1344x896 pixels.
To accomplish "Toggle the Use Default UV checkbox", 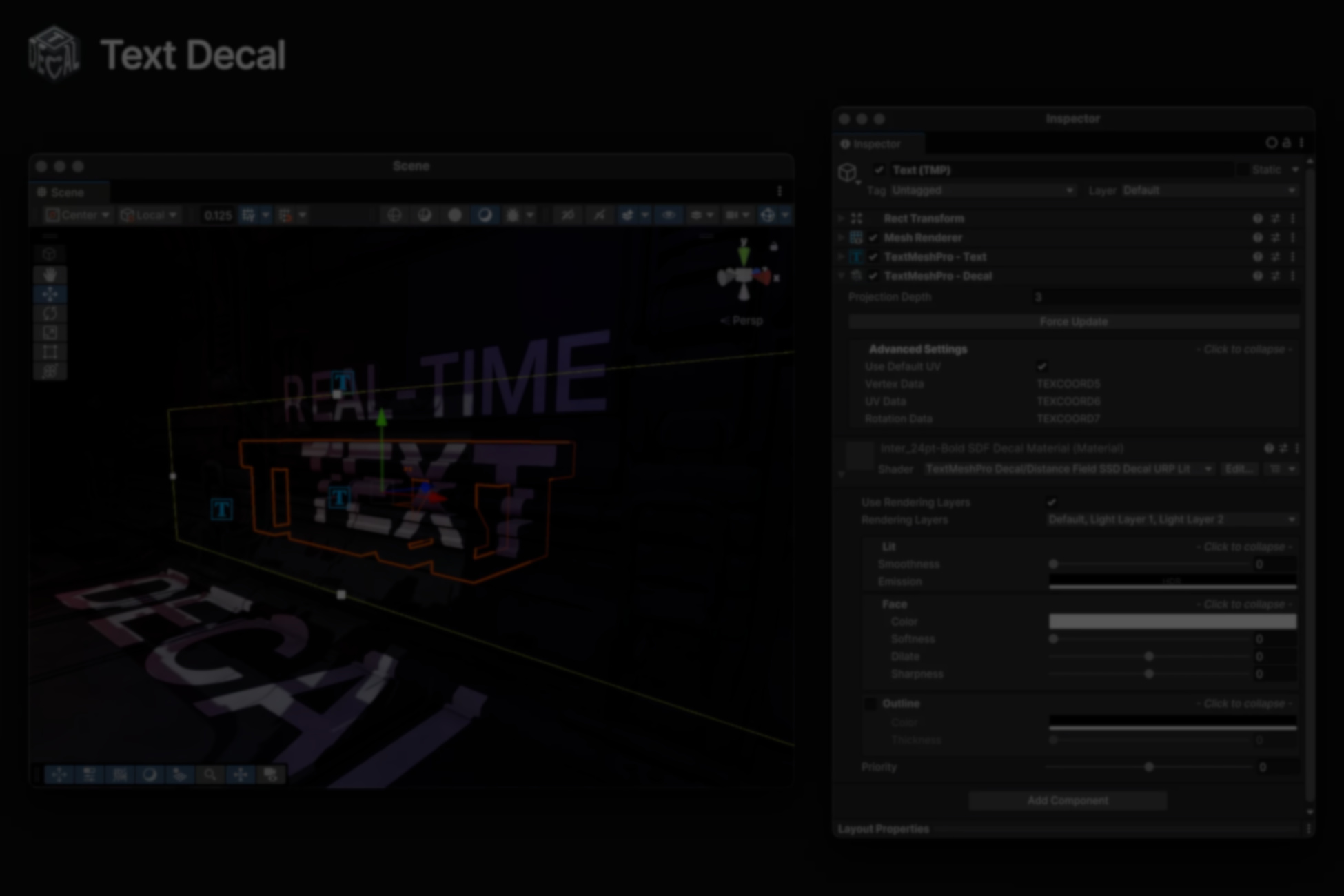I will [x=1041, y=367].
